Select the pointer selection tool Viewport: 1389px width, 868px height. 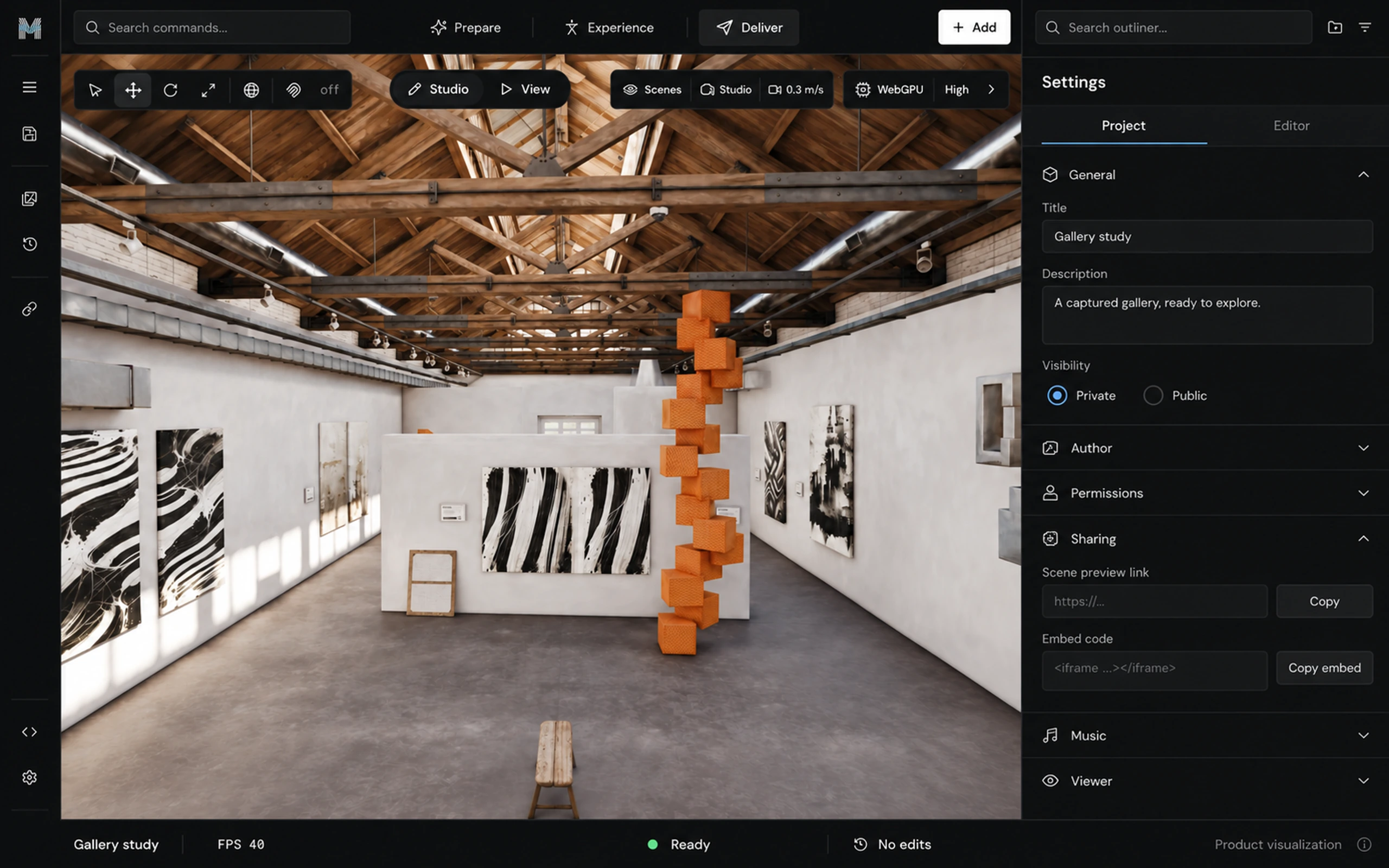(95, 90)
